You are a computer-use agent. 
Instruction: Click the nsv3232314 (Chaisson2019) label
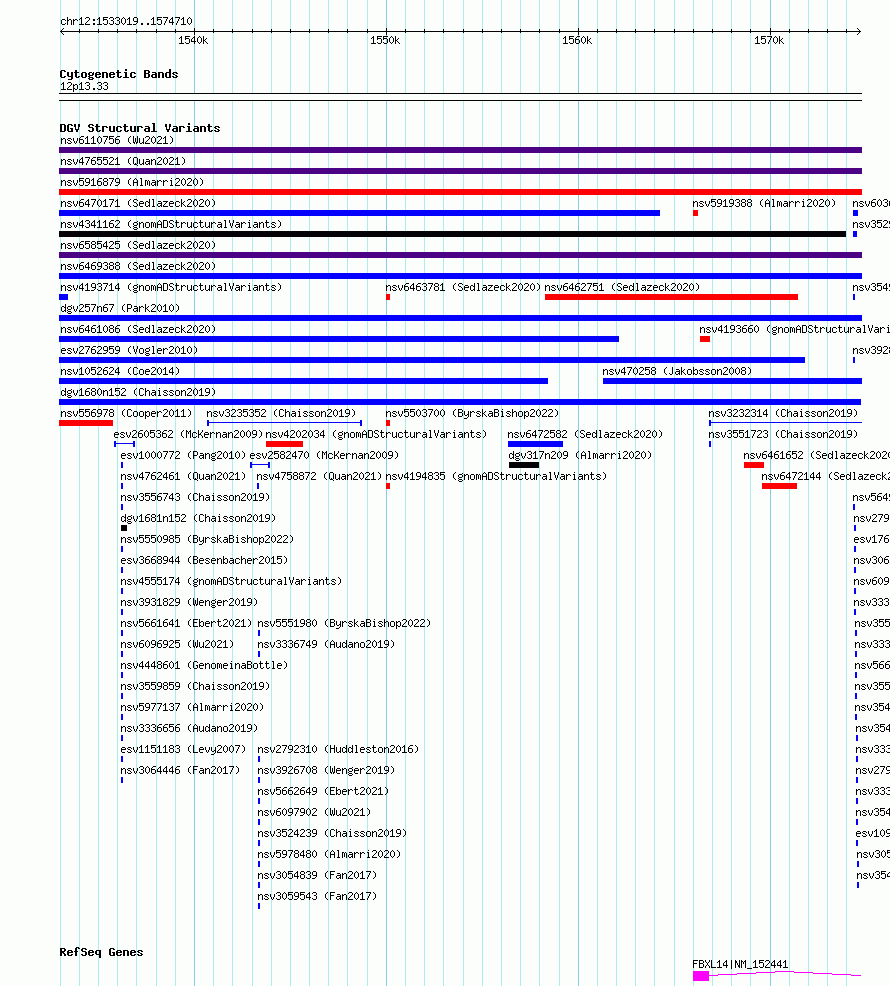pos(783,413)
